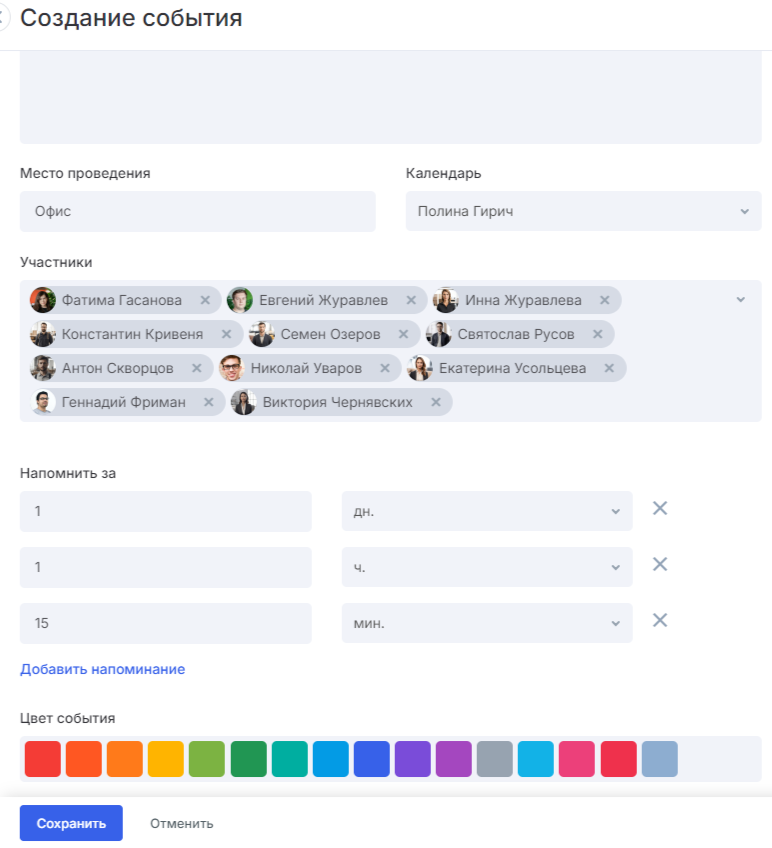This screenshot has height=848, width=772.
Task: Remove Фатима Гасанова from participants
Action: (x=205, y=300)
